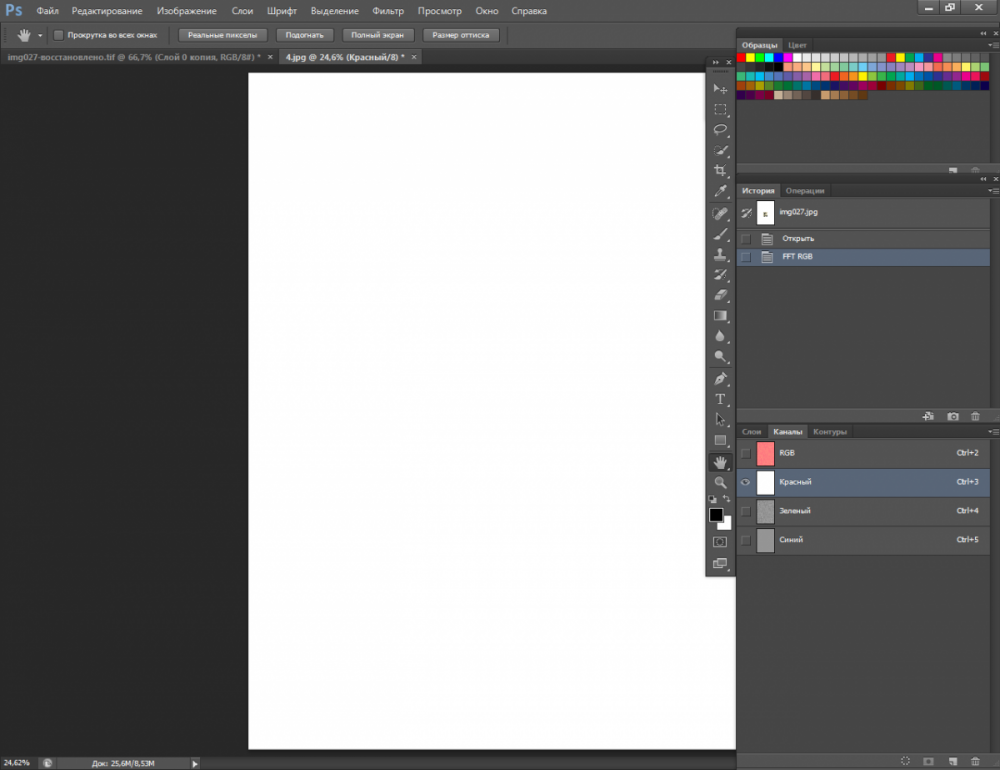This screenshot has width=1000, height=770.
Task: Pick the Eyedropper tool
Action: pyautogui.click(x=719, y=192)
